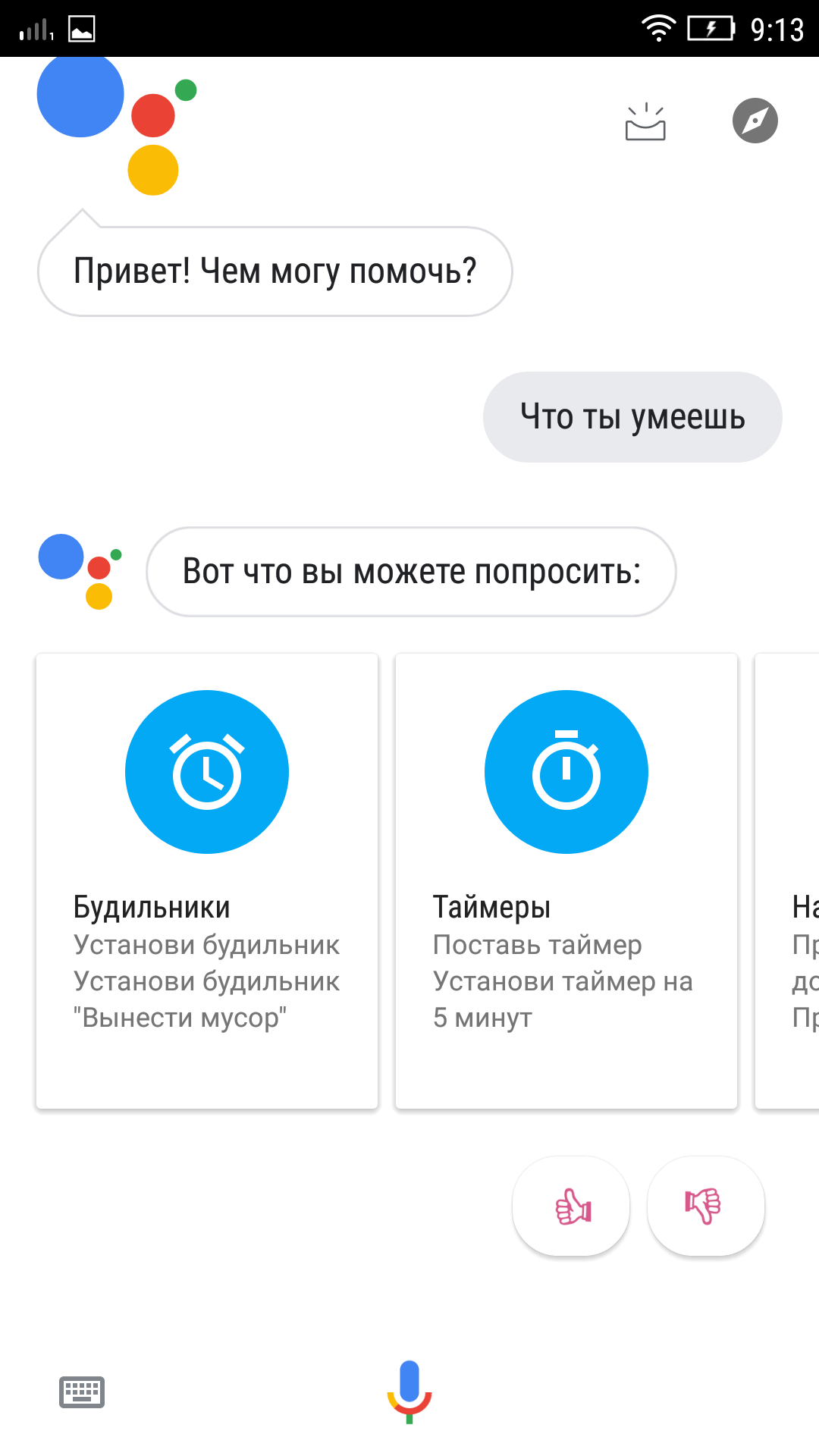Give thumbs down feedback
819x1456 pixels.
point(706,1206)
